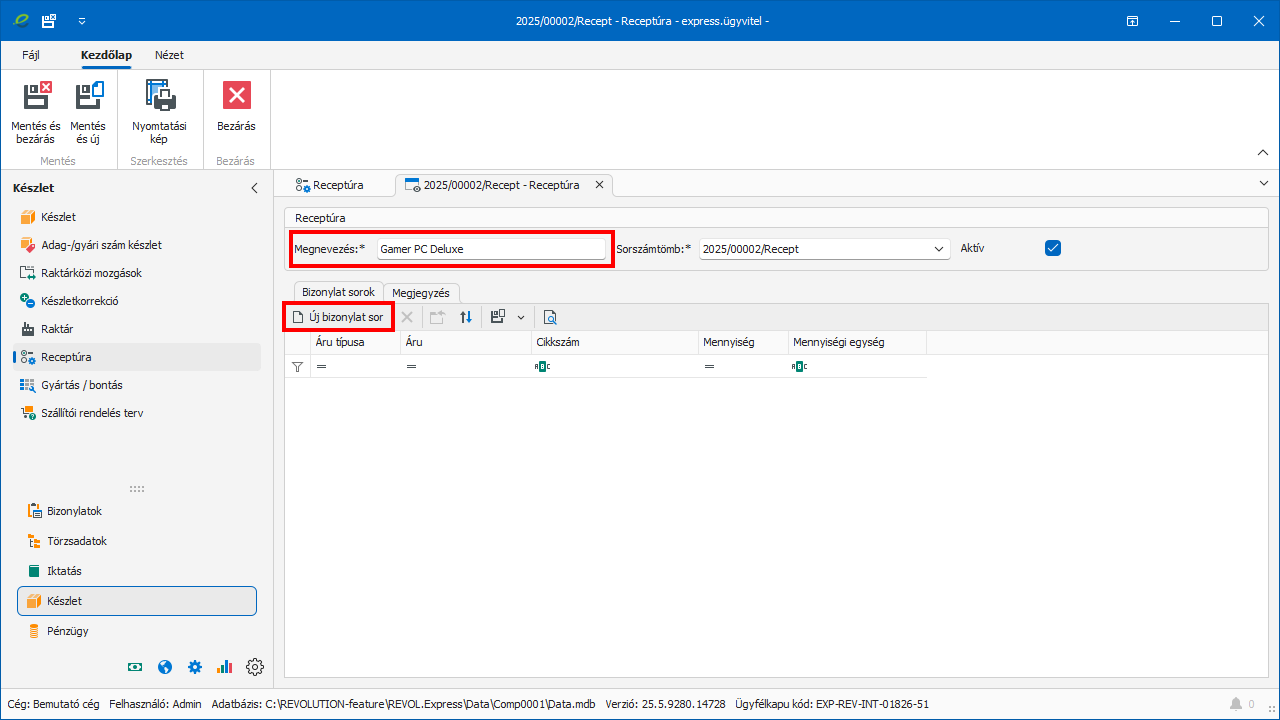
Task: Click the blue globe icon in sidebar footer
Action: [x=165, y=667]
